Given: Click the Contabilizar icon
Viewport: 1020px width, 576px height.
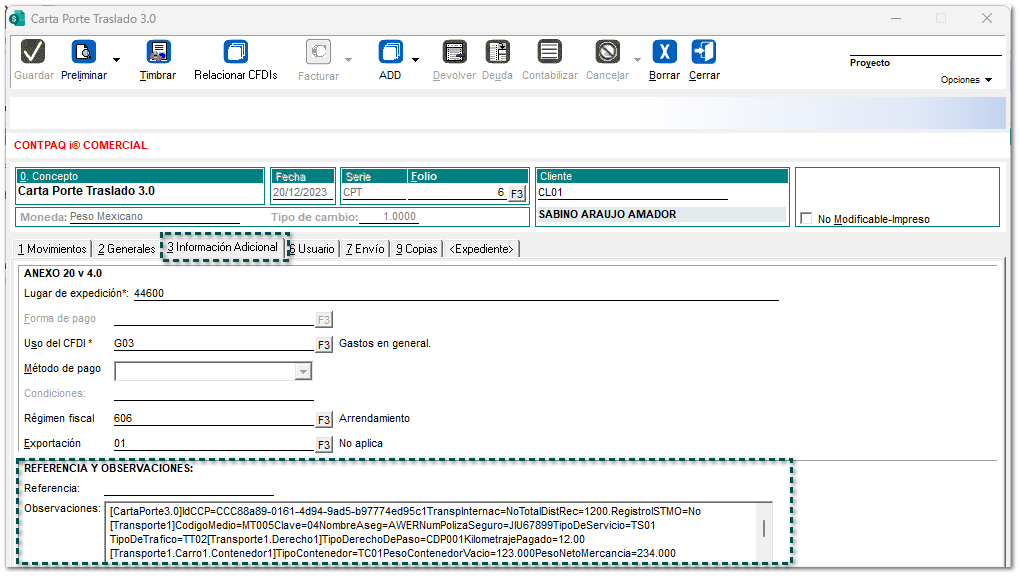Looking at the screenshot, I should [x=549, y=52].
